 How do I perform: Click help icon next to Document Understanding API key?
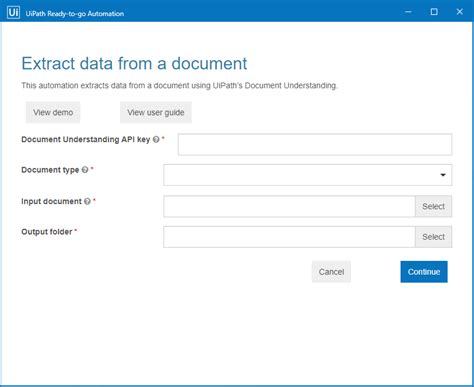[156, 140]
